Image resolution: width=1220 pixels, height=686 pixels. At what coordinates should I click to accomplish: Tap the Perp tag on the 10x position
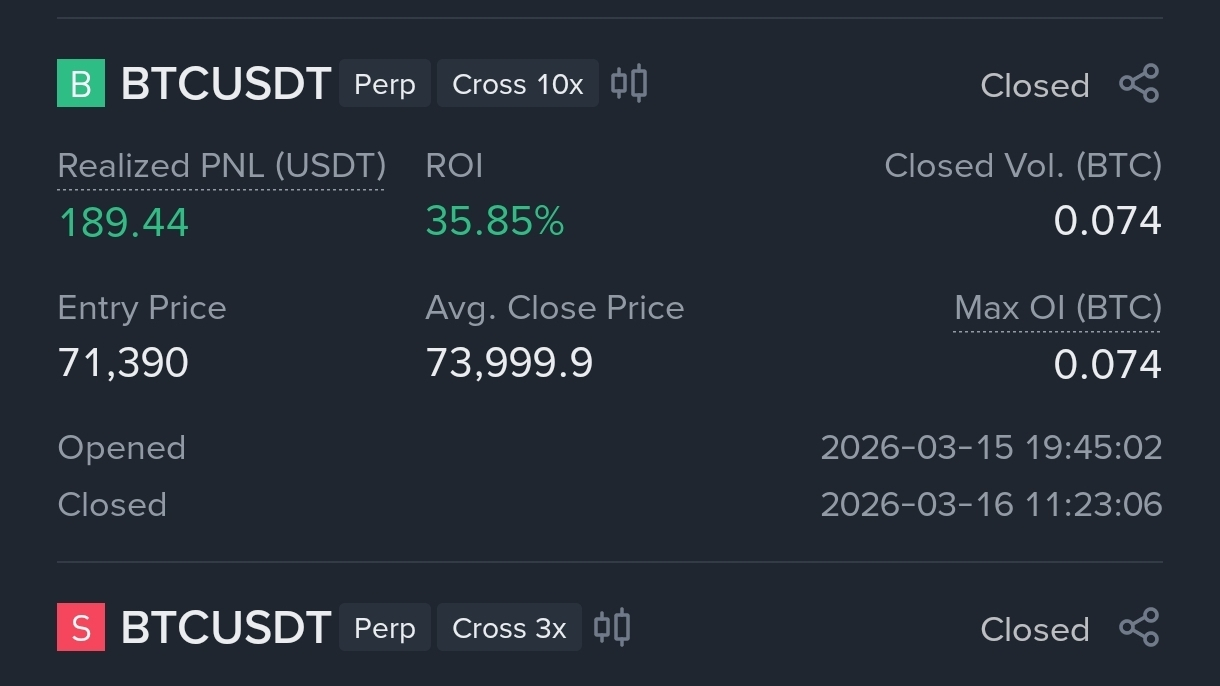[x=385, y=84]
